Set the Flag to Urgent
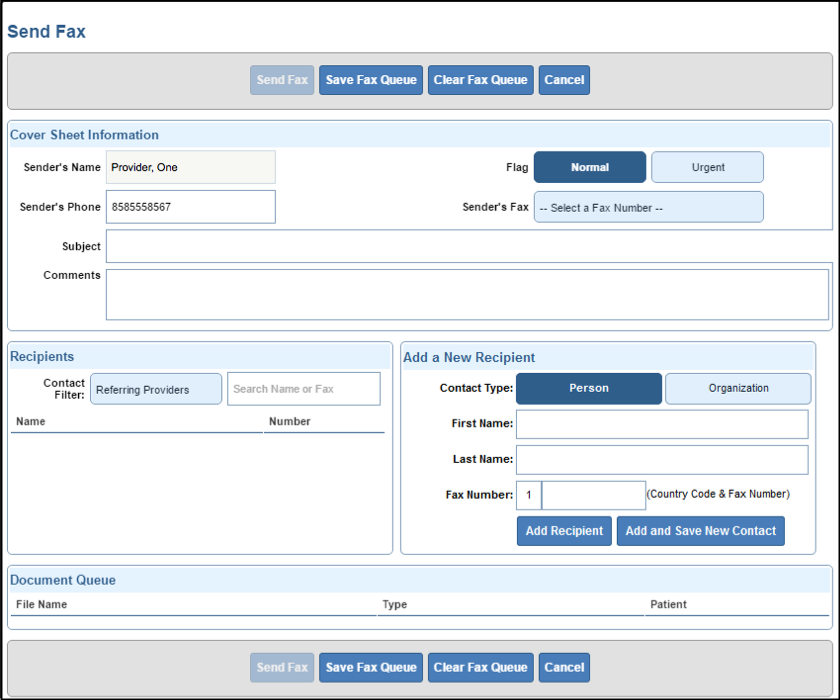 click(x=708, y=167)
